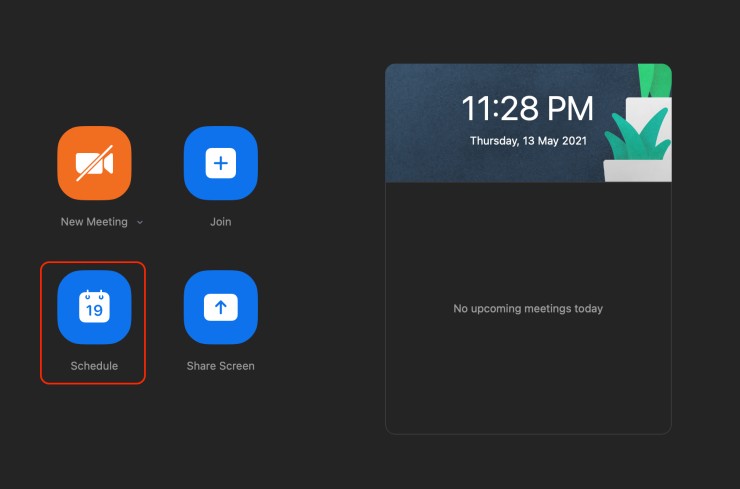This screenshot has width=740, height=489.
Task: Click the number 19 on calendar icon
Action: pos(94,310)
